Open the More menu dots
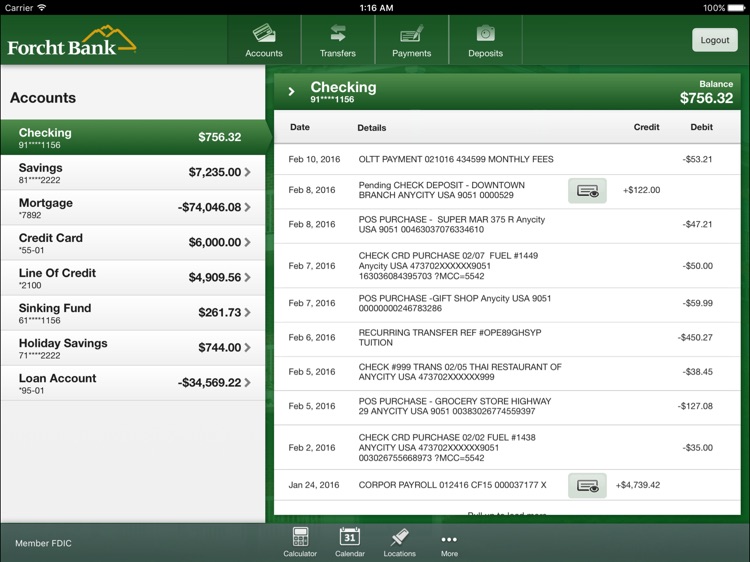This screenshot has height=562, width=750. point(449,540)
